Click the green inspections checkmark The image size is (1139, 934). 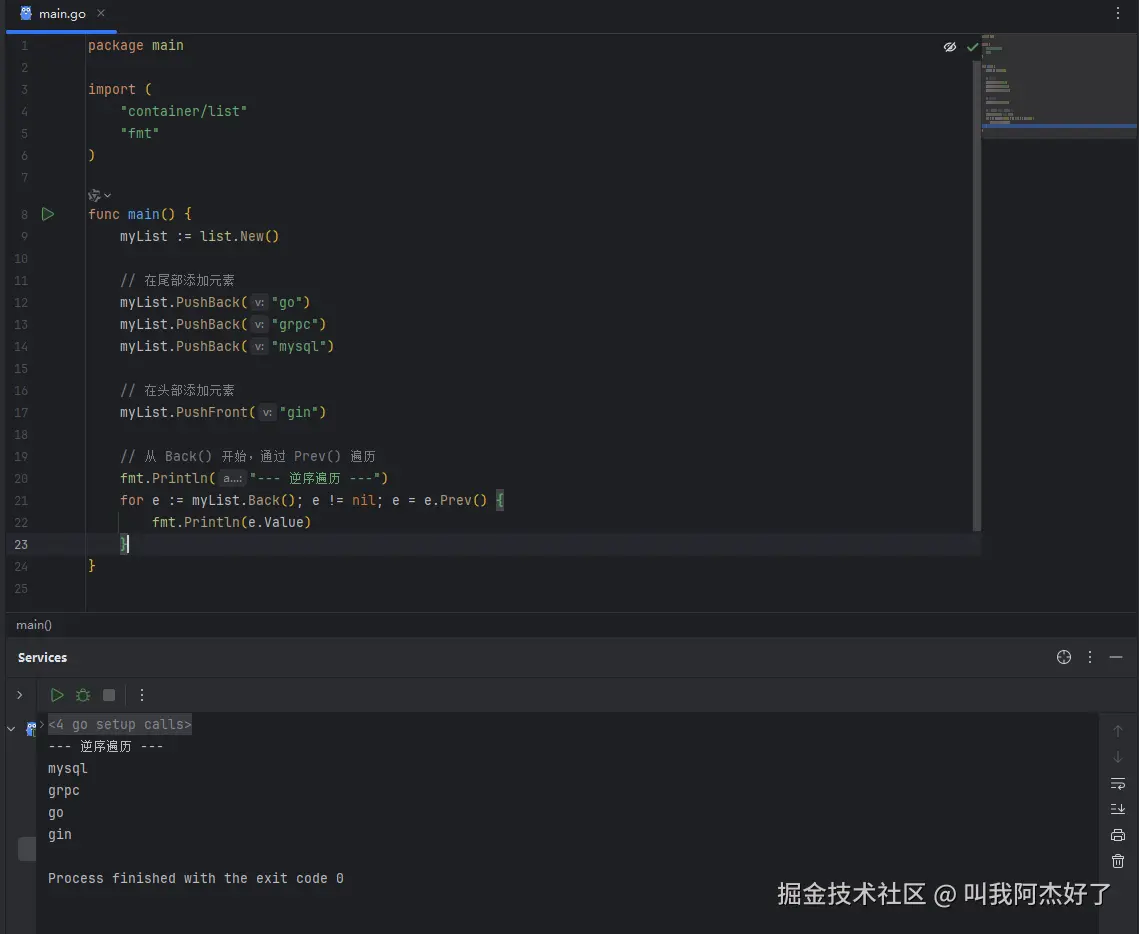(972, 47)
